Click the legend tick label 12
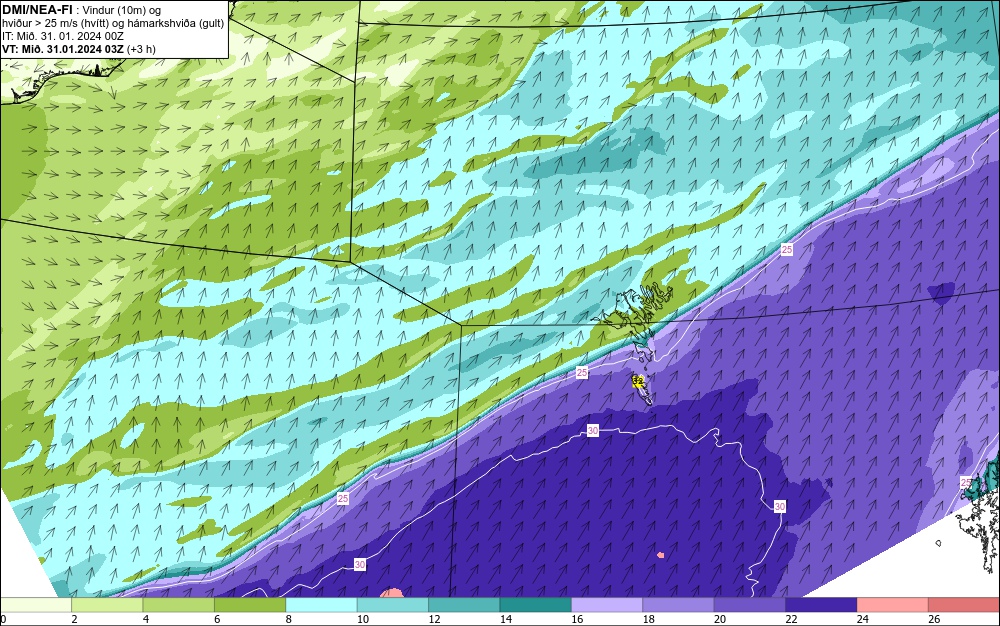The width and height of the screenshot is (1000, 626). tap(434, 619)
